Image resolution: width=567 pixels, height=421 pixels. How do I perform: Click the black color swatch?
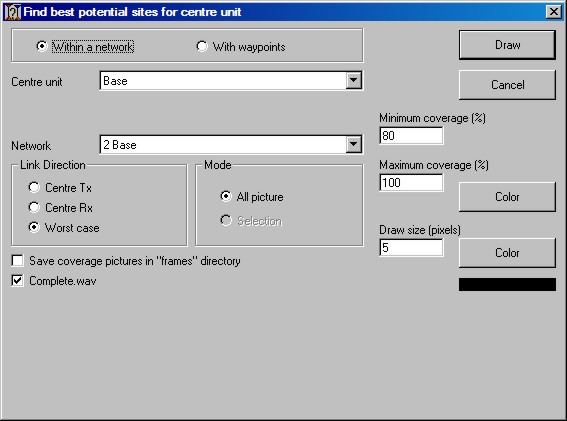click(x=507, y=284)
